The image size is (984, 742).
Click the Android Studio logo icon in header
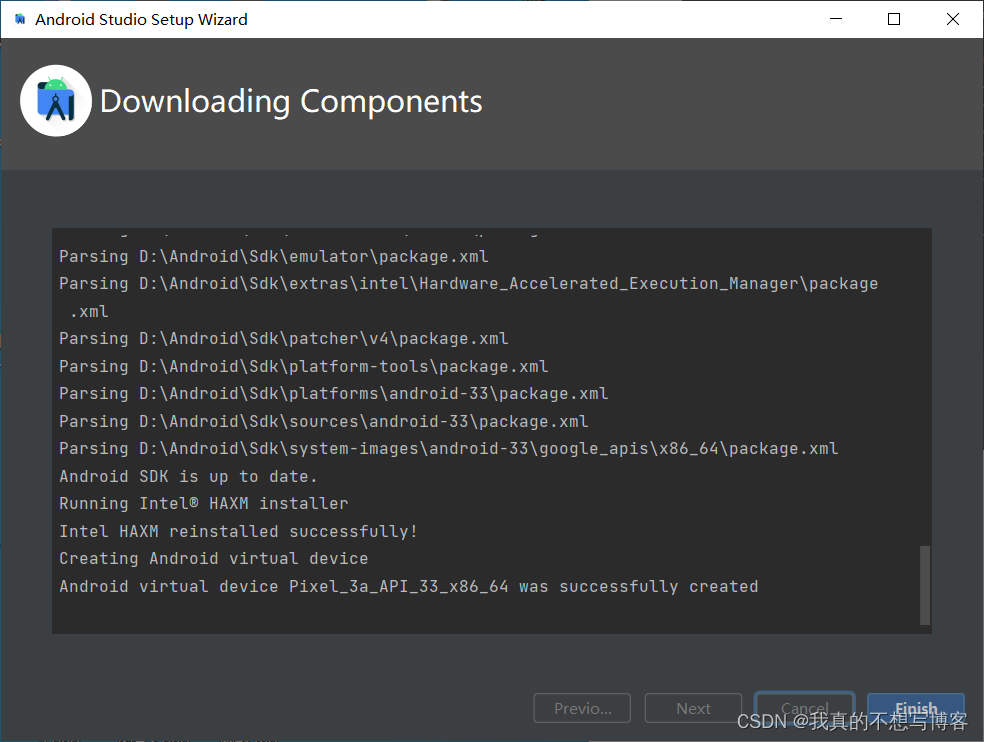56,101
